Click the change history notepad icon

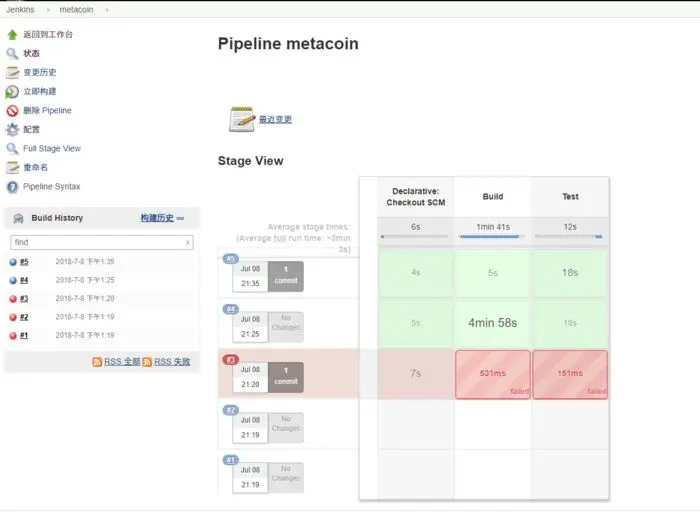[12, 72]
